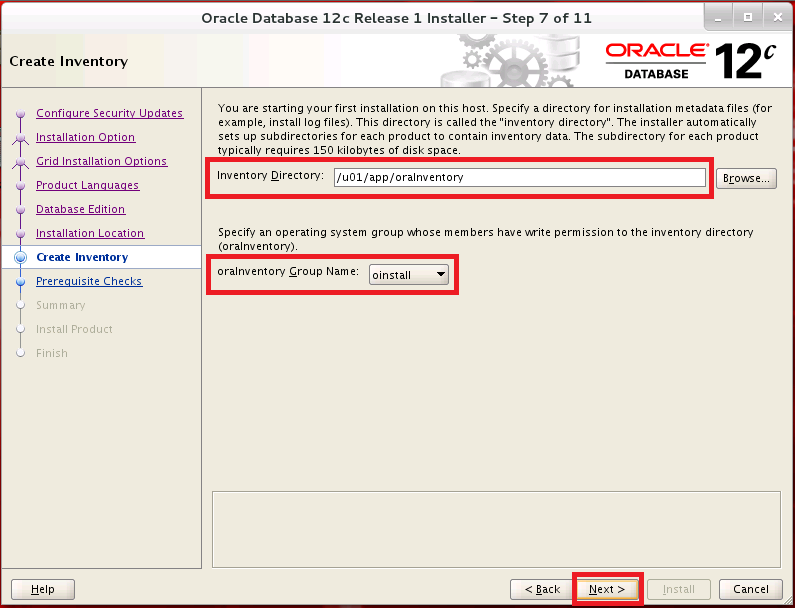
Task: Minimize the installer window
Action: click(x=718, y=18)
